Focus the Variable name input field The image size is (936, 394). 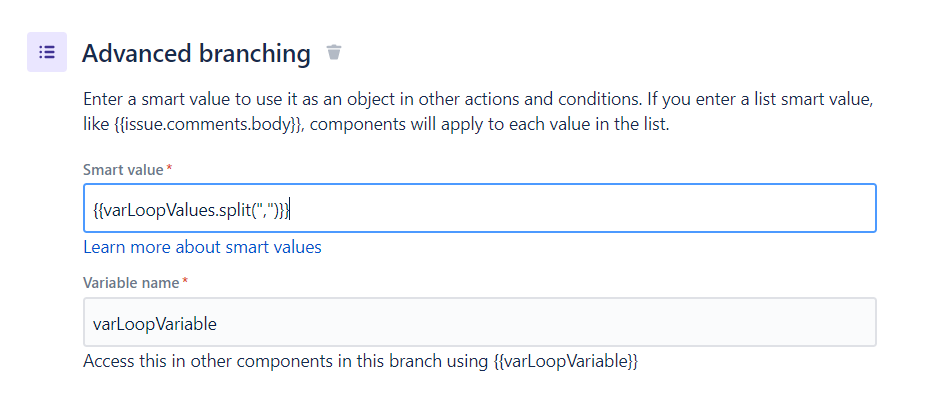coord(479,322)
